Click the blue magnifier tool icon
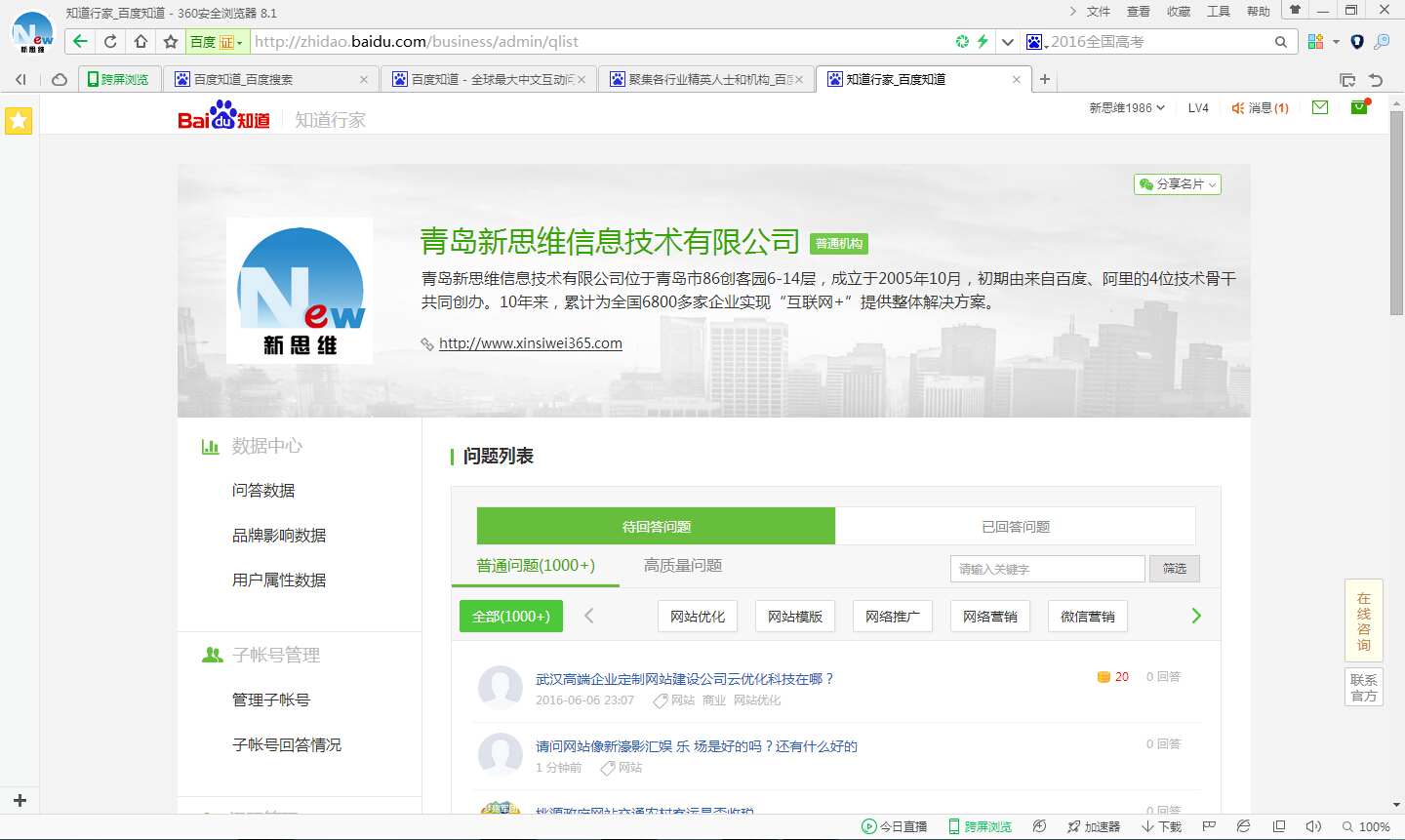Screen dimensions: 1405x840 [x=1382, y=41]
